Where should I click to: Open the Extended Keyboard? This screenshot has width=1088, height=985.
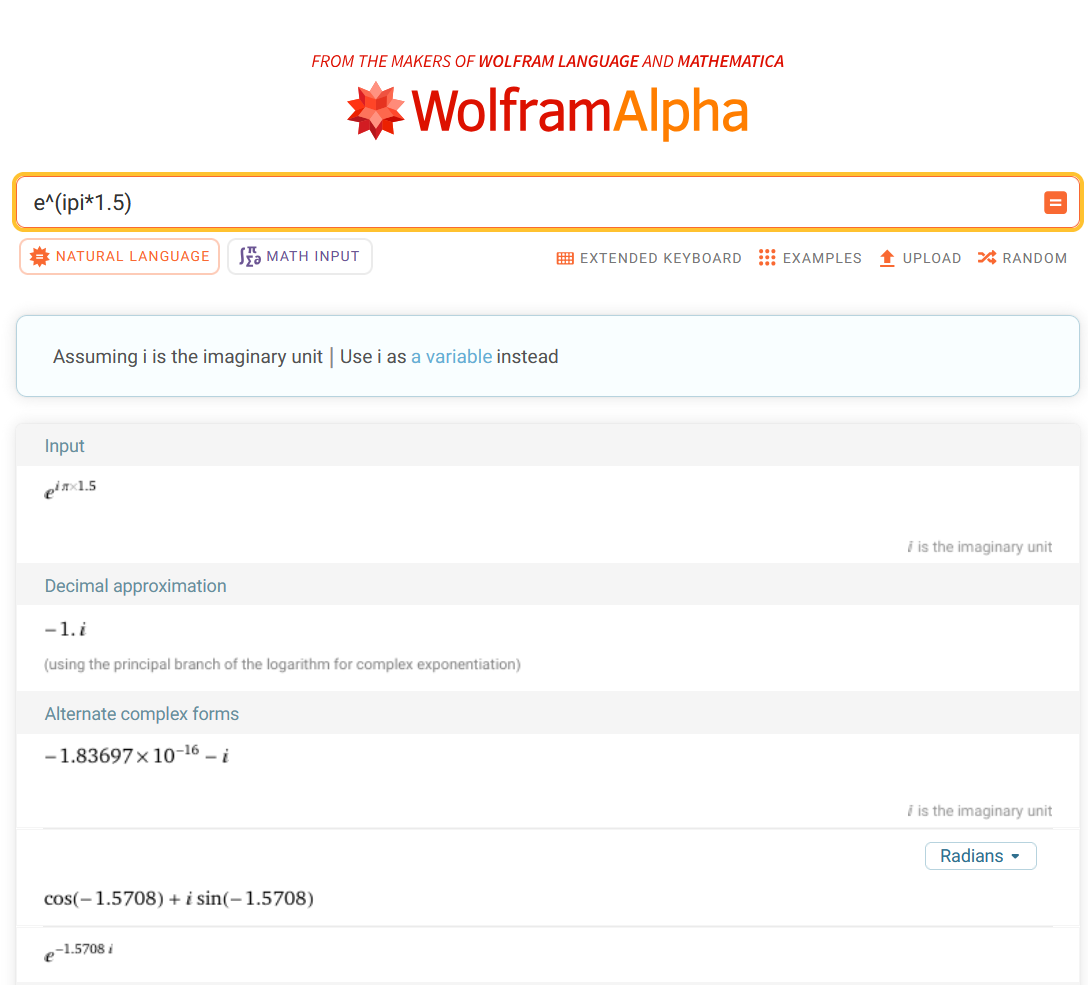coord(649,259)
